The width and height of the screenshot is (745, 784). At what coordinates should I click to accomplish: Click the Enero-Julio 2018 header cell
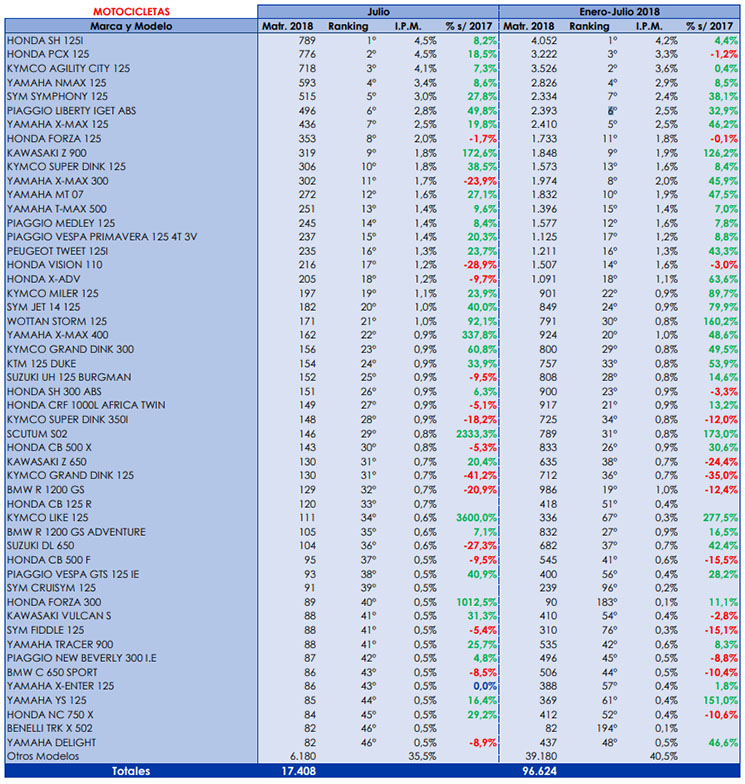(x=620, y=12)
